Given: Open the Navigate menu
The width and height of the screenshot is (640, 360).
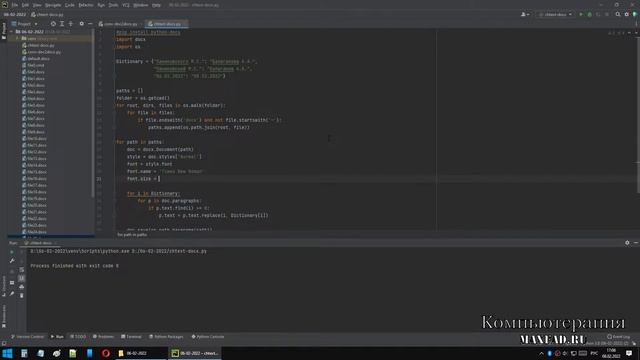Looking at the screenshot, I should [x=53, y=5].
